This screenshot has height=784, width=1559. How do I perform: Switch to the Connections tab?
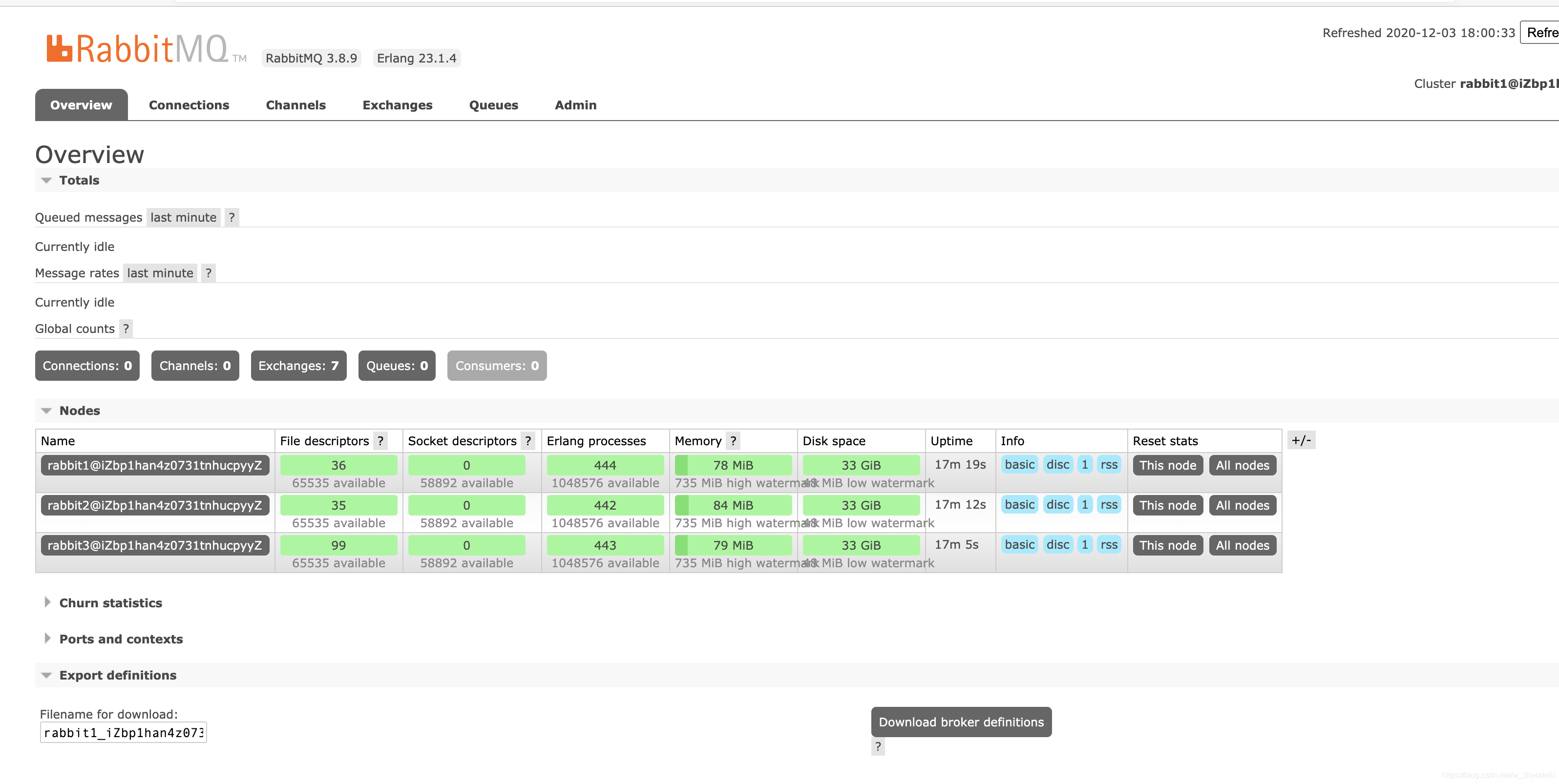(189, 104)
